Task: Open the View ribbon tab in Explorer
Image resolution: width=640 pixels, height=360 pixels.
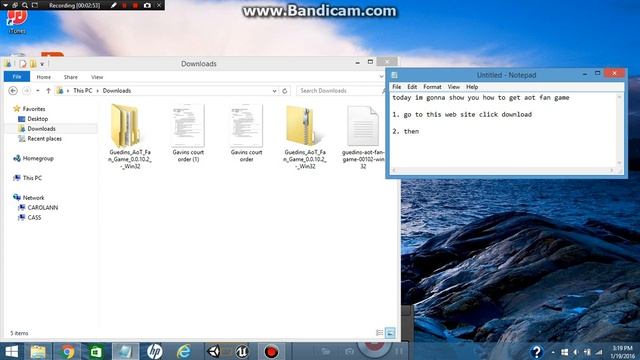Action: [x=97, y=77]
